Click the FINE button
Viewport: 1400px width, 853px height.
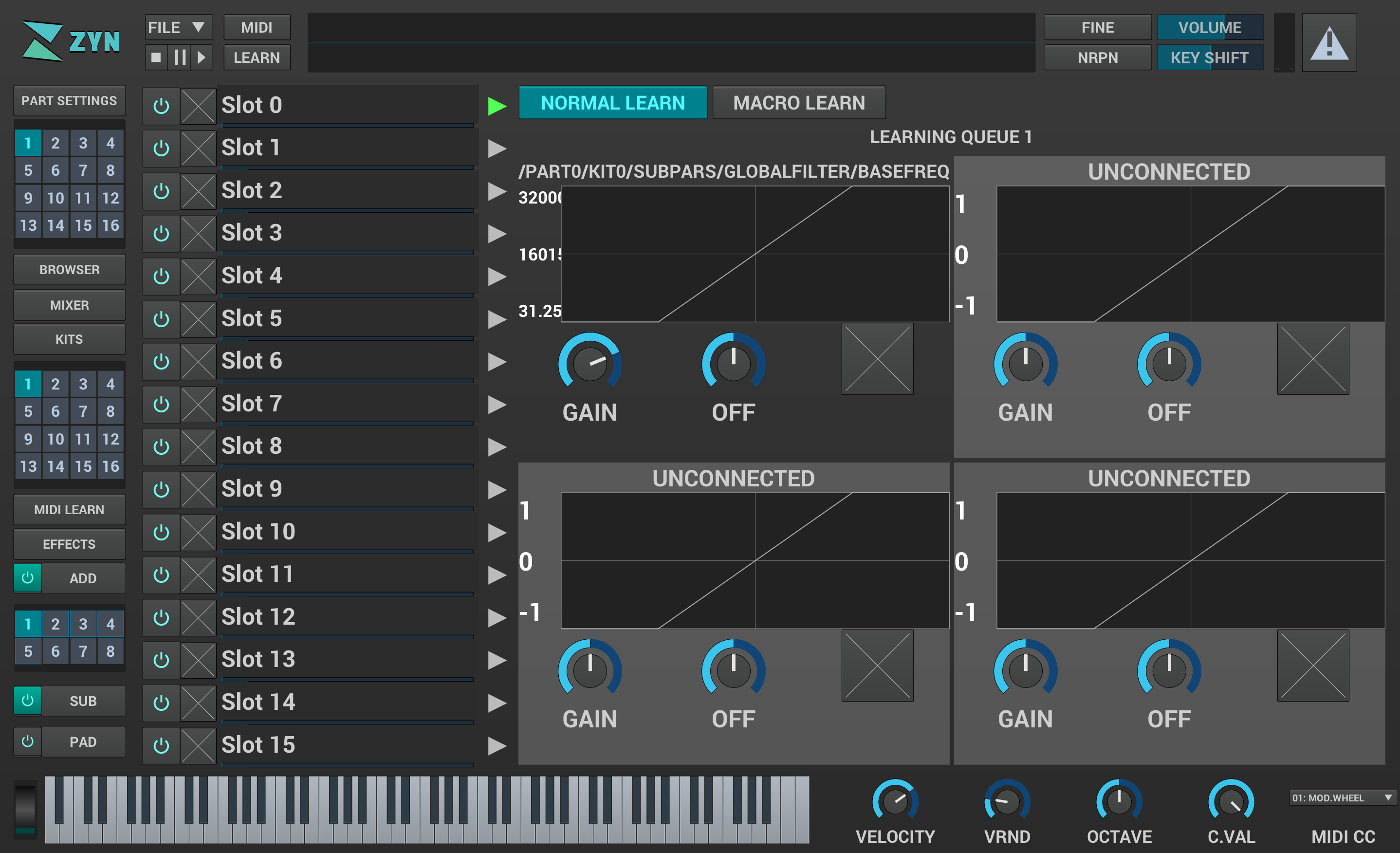[x=1098, y=27]
